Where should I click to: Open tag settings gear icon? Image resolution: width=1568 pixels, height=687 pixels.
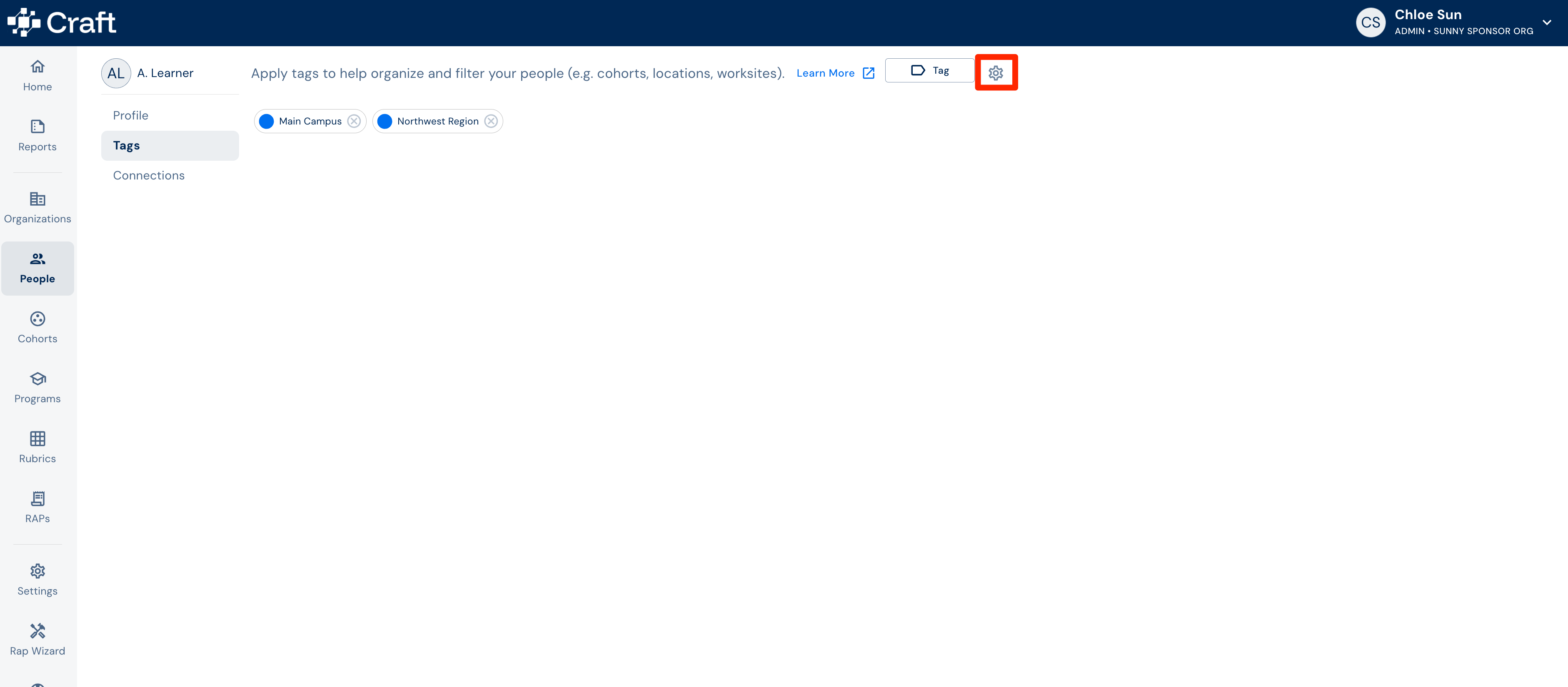point(996,73)
